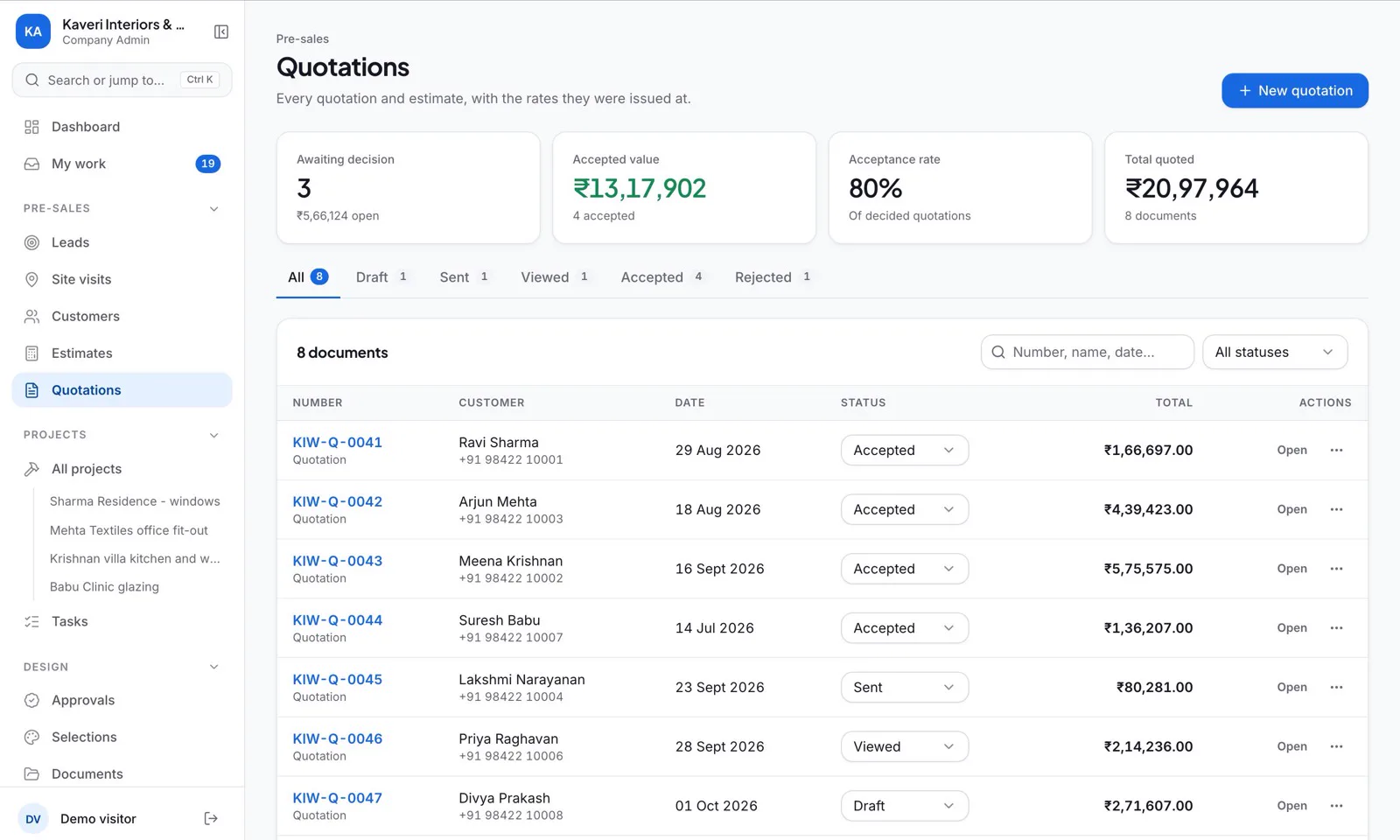The image size is (1400, 840).
Task: Open more actions for KIW-Q-0047
Action: [x=1336, y=806]
